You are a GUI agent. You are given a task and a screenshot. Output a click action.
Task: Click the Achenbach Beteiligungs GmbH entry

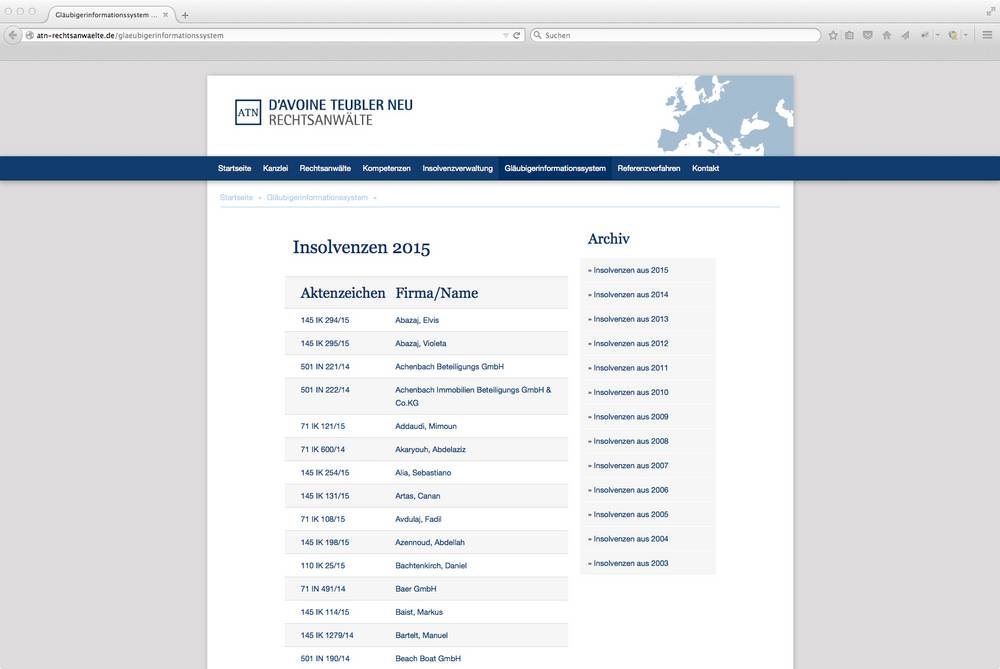click(449, 367)
